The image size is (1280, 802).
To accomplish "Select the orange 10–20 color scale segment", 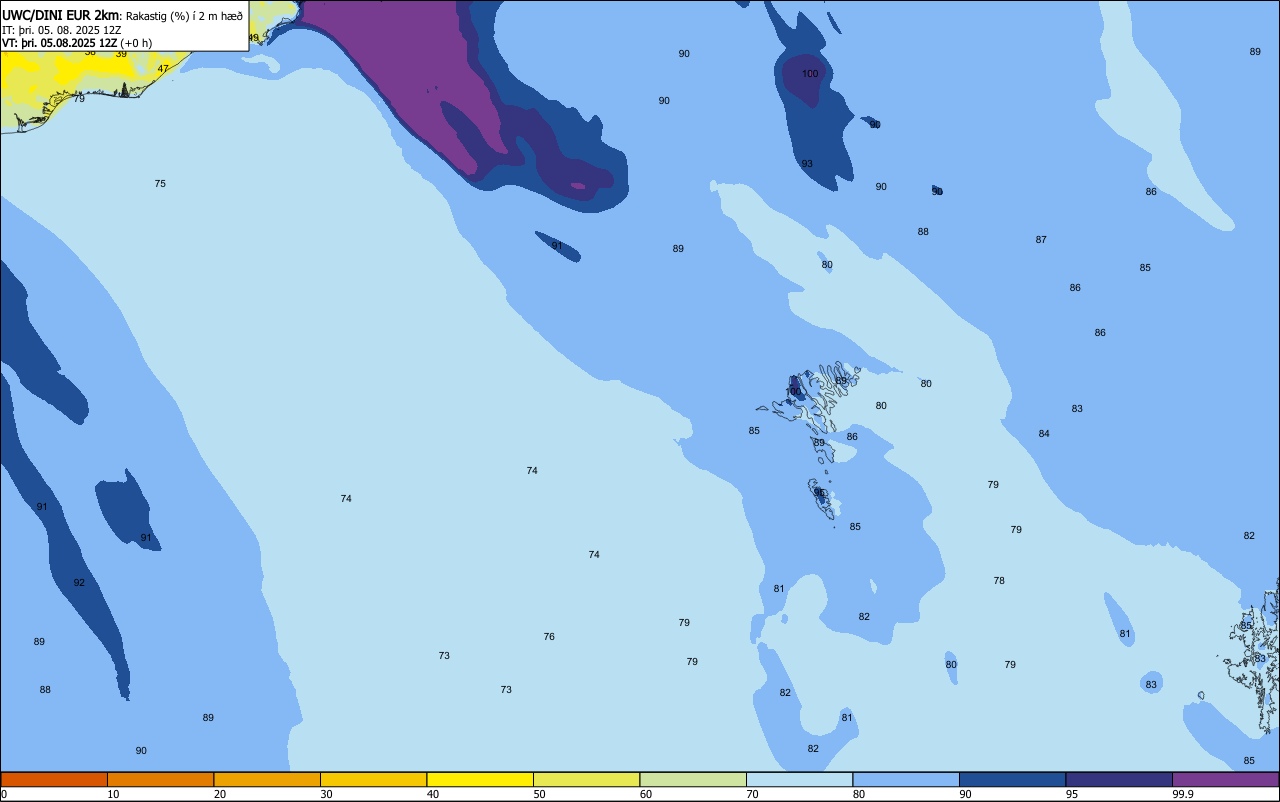I will [160, 779].
